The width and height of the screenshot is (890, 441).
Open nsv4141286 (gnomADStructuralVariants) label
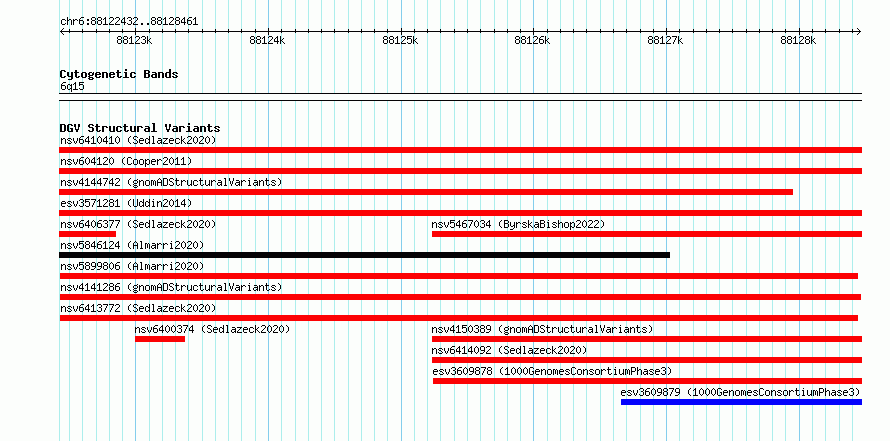point(171,287)
